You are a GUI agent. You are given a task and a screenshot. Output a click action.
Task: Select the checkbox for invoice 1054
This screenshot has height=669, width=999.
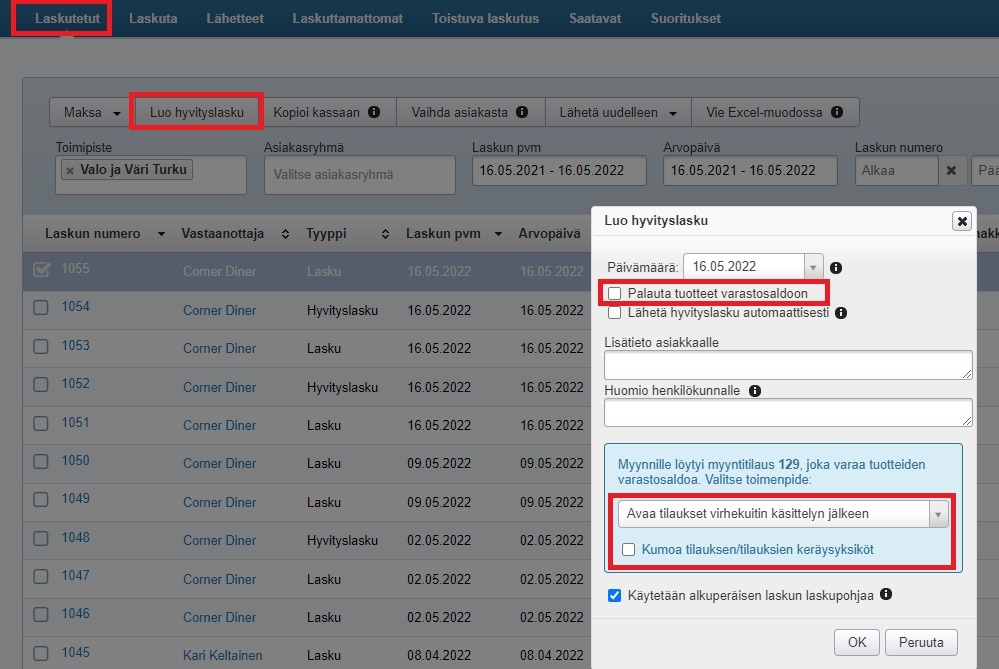pyautogui.click(x=41, y=308)
